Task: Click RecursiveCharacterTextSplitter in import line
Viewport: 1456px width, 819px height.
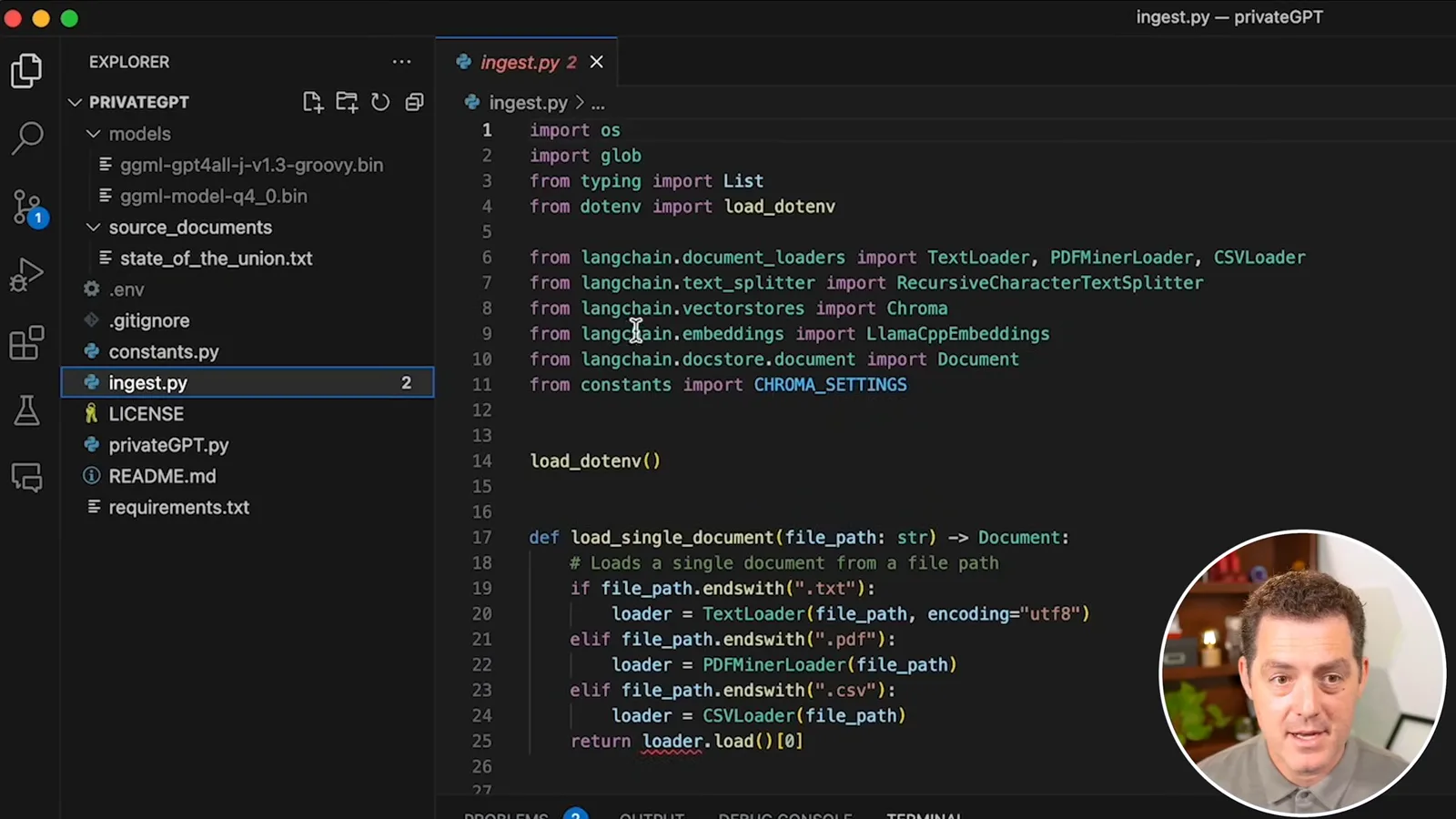Action: click(1049, 283)
